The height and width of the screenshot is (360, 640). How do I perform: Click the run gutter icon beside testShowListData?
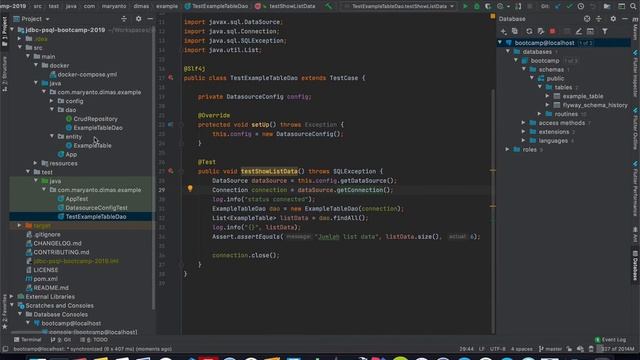coord(171,171)
